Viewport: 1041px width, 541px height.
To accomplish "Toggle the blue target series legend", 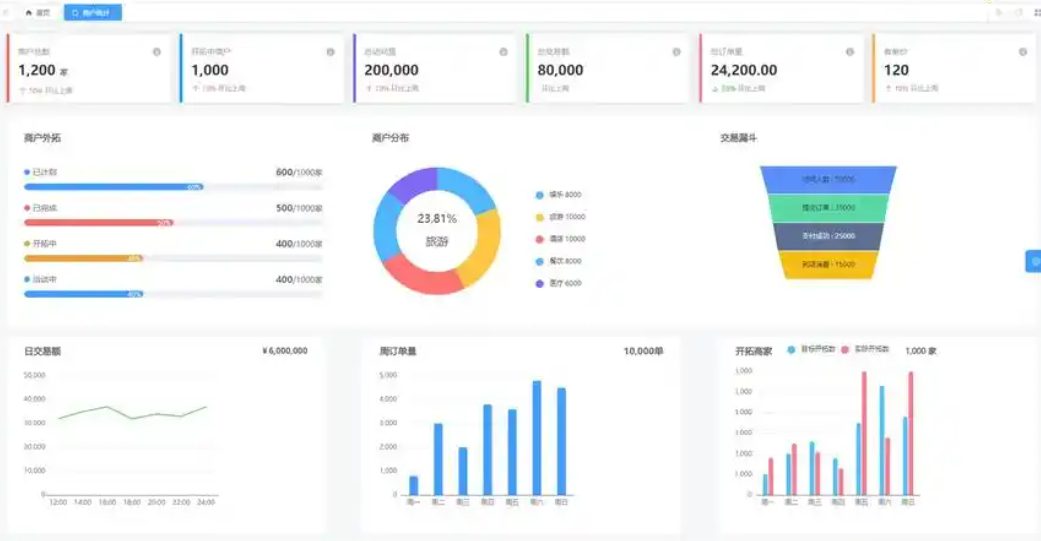I will coord(811,349).
